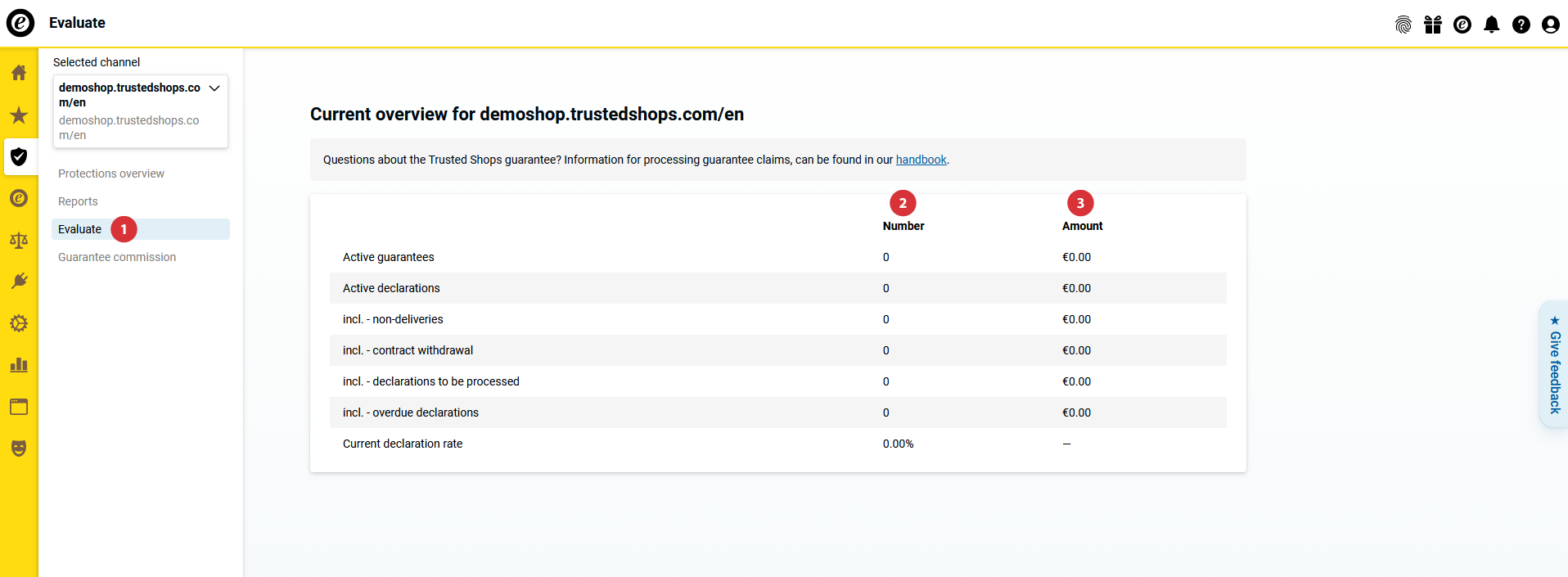1568x577 pixels.
Task: Click the "incl. - contract withdrawal" row label
Action: point(408,350)
